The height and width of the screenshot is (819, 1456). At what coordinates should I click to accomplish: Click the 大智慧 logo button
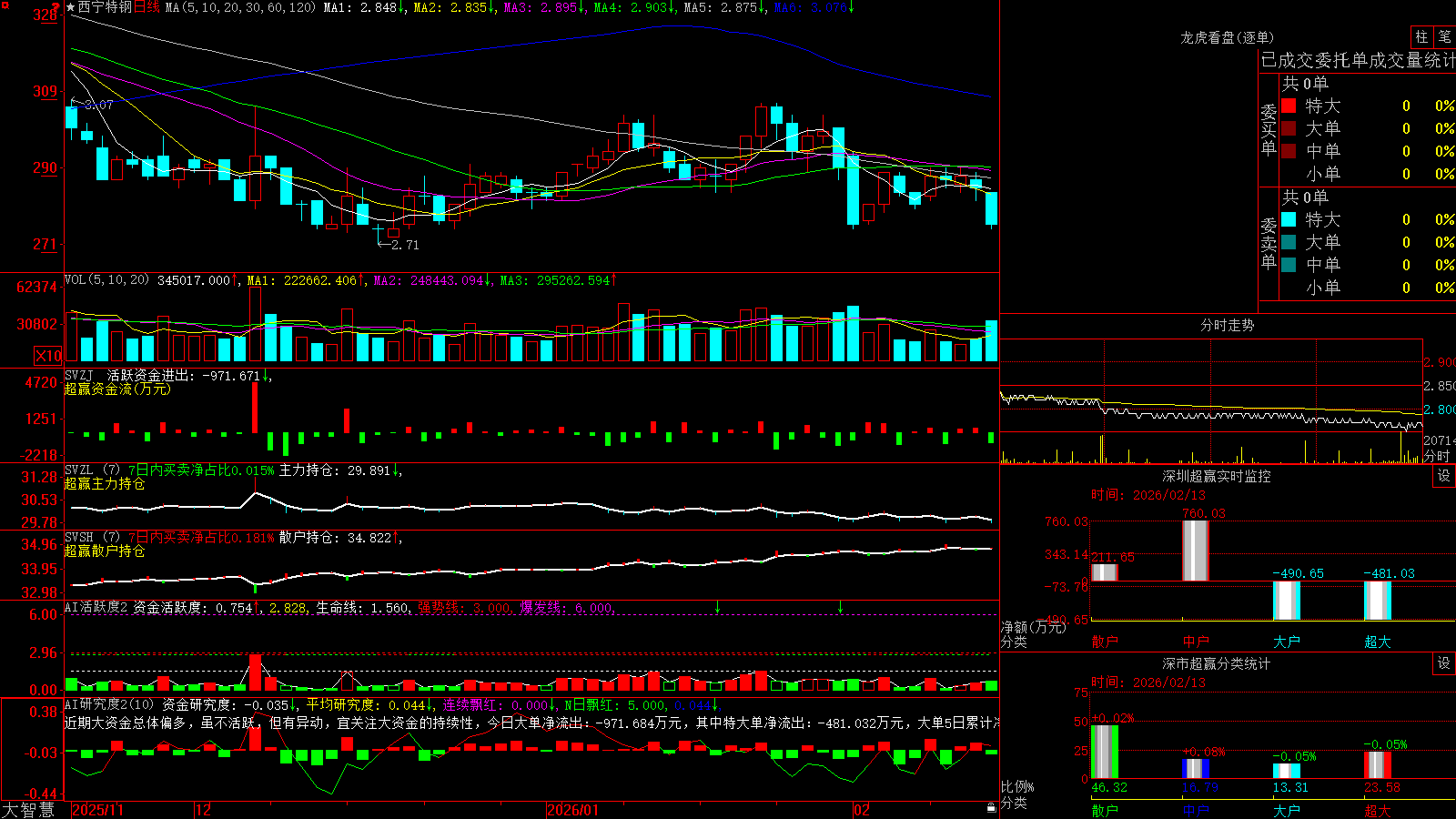coord(28,809)
